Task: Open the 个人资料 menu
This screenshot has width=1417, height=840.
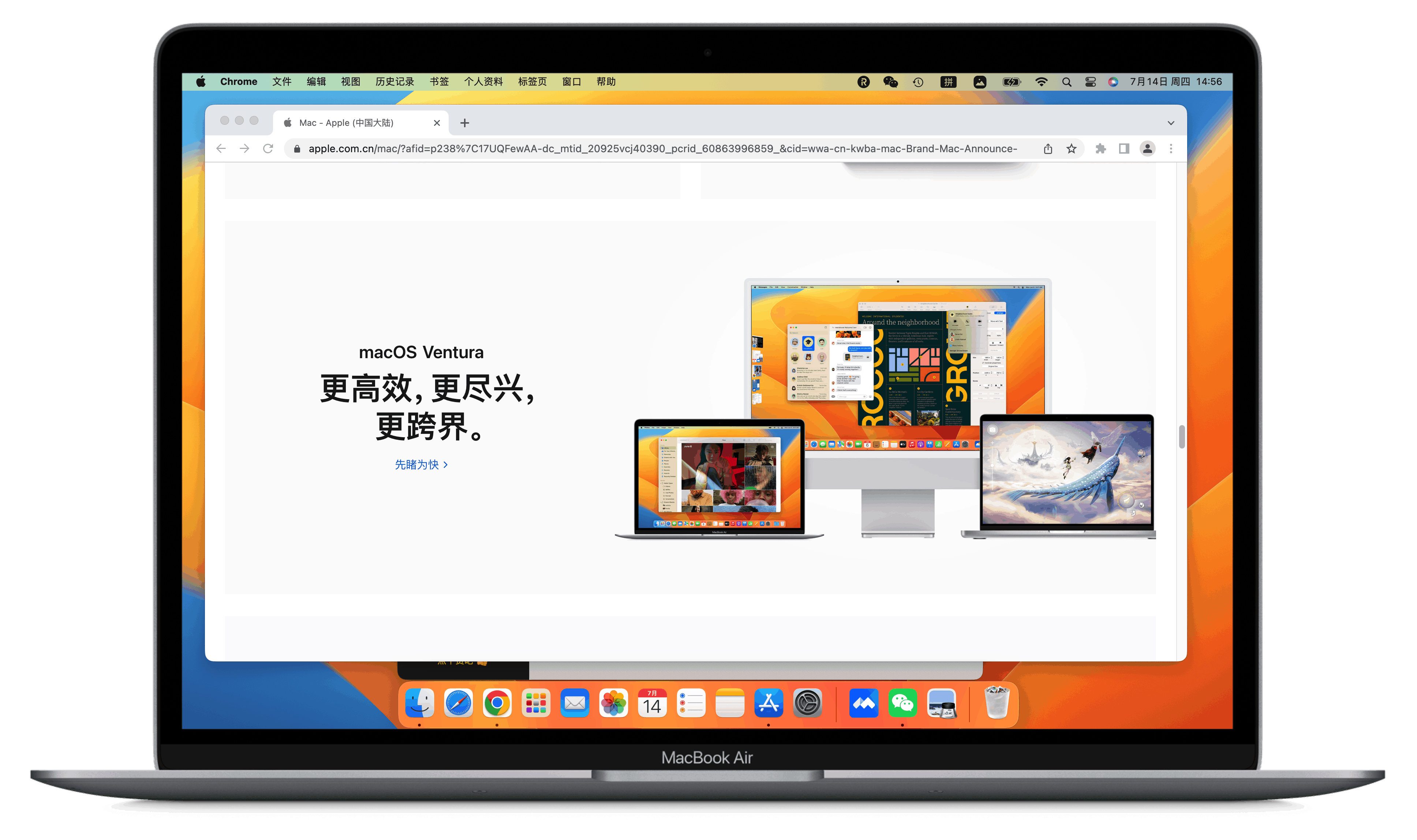Action: click(483, 82)
